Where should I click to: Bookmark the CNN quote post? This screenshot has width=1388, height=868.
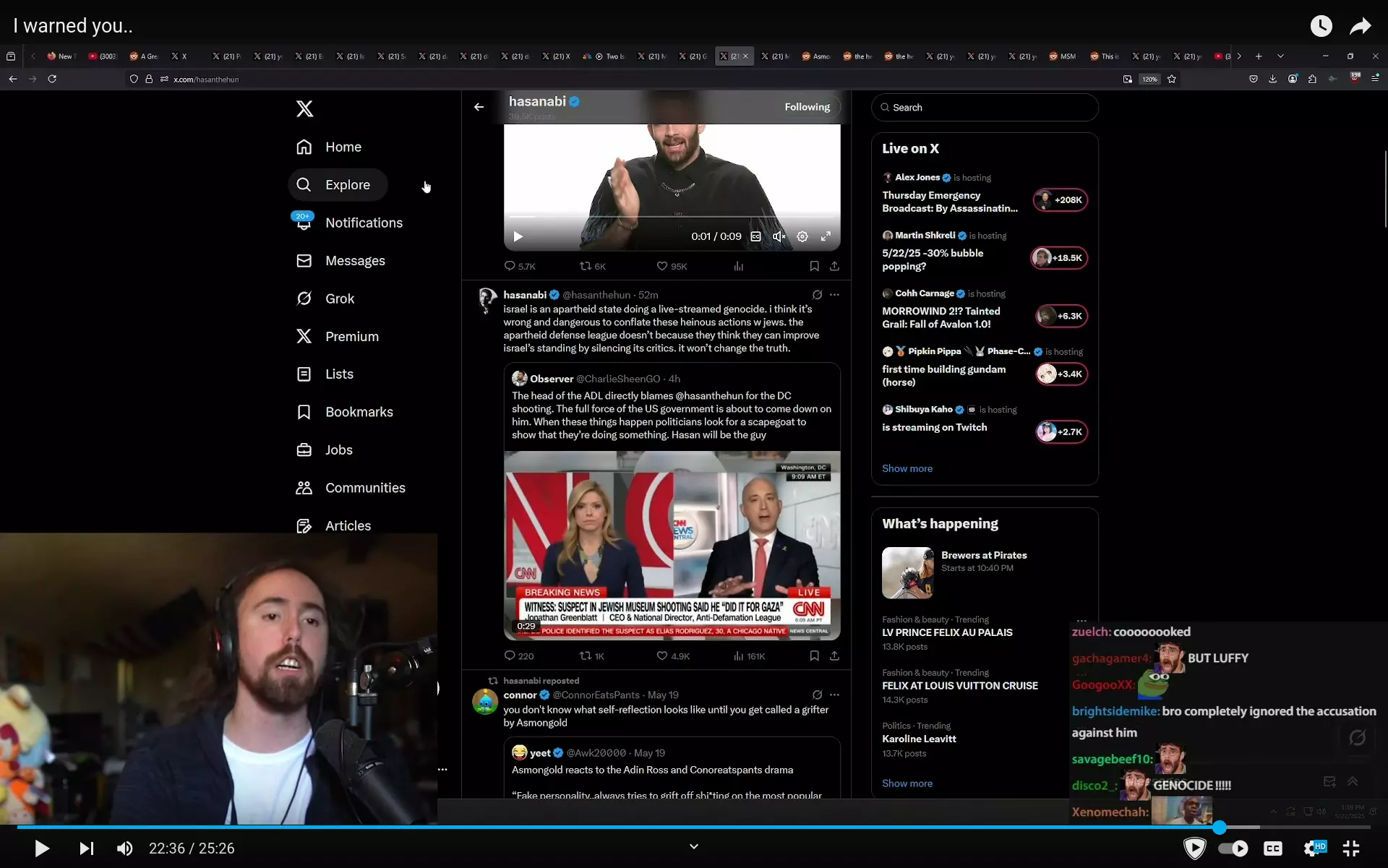(x=814, y=656)
